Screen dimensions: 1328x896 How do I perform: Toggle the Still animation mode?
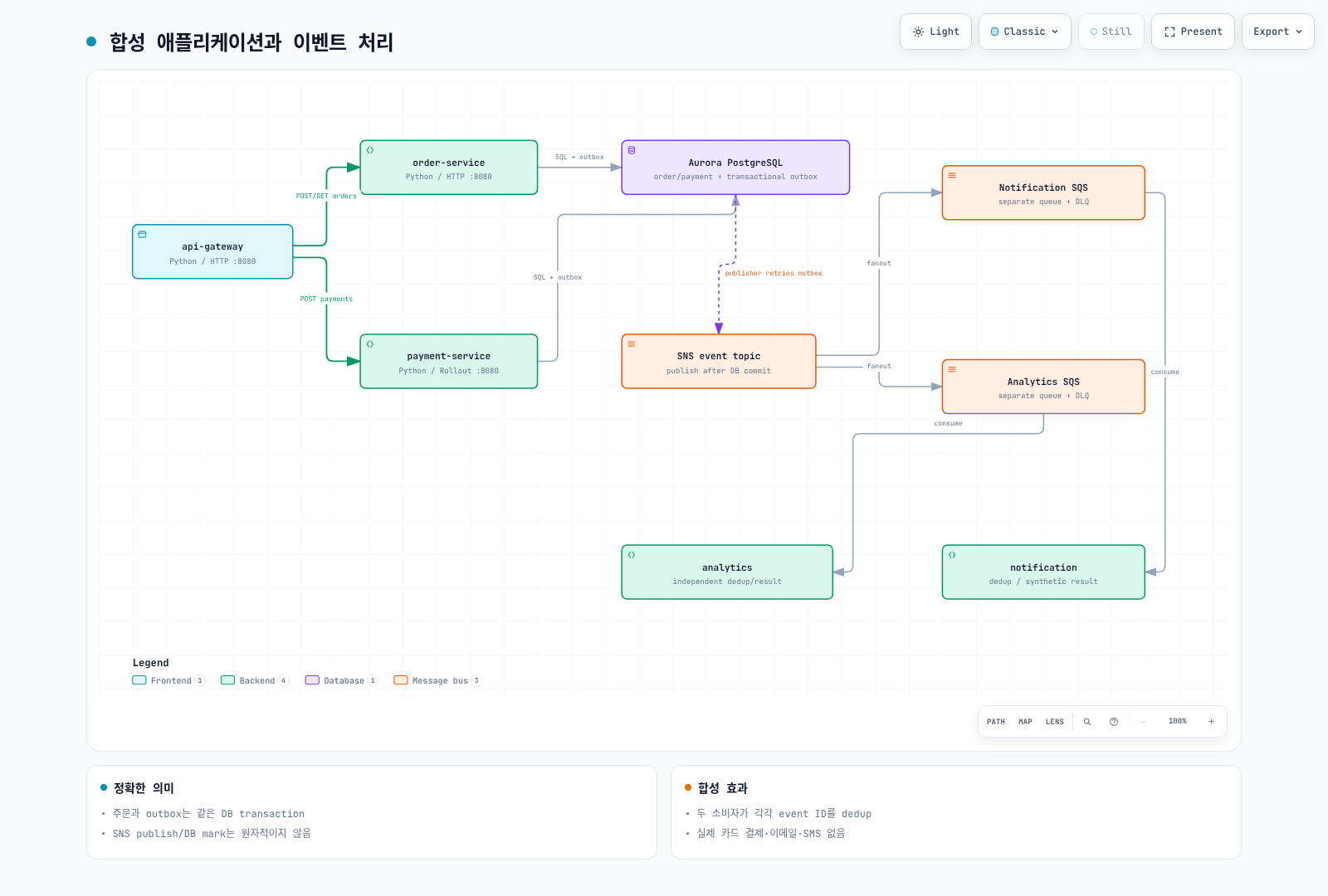[x=1111, y=32]
